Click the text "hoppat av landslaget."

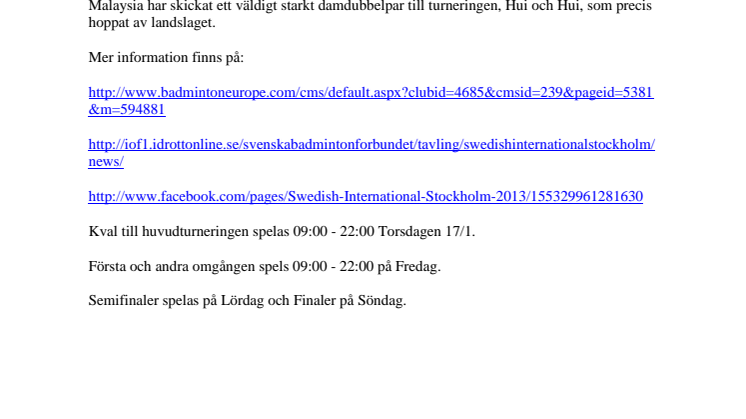pos(152,23)
